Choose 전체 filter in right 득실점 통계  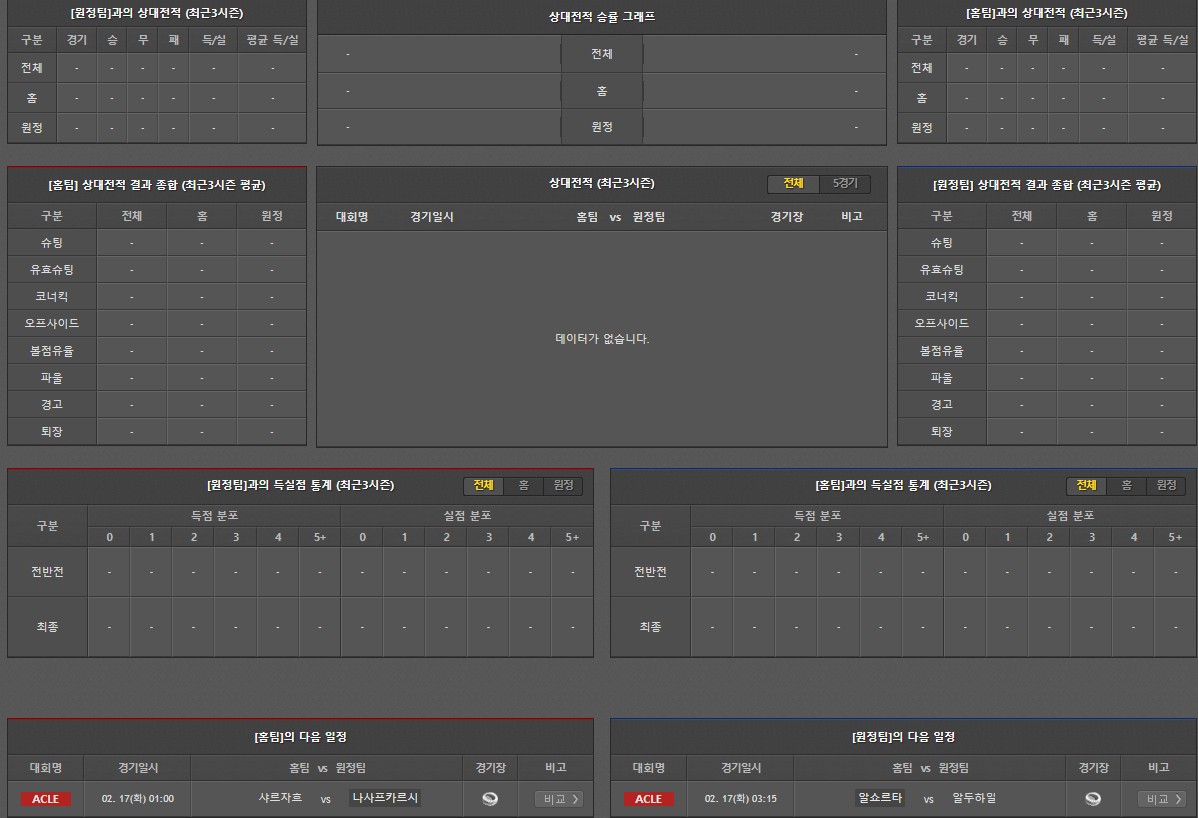pos(1086,485)
